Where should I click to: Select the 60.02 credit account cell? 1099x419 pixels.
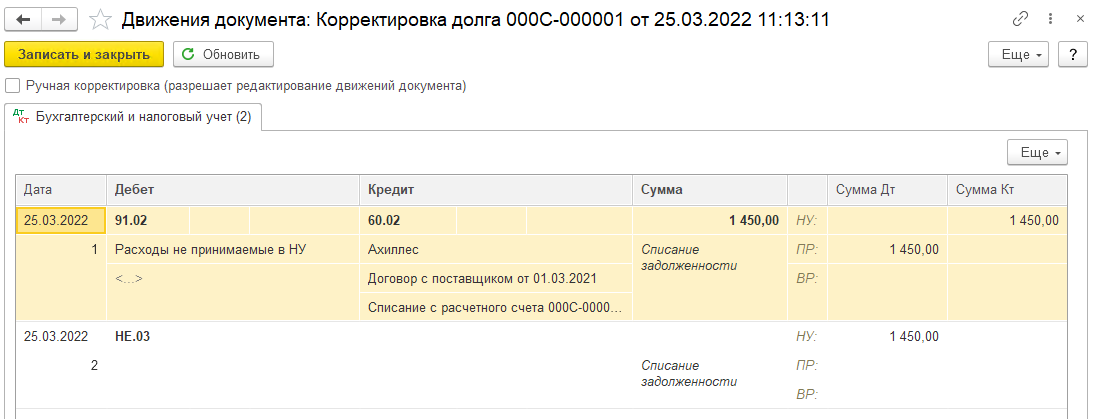click(x=407, y=221)
